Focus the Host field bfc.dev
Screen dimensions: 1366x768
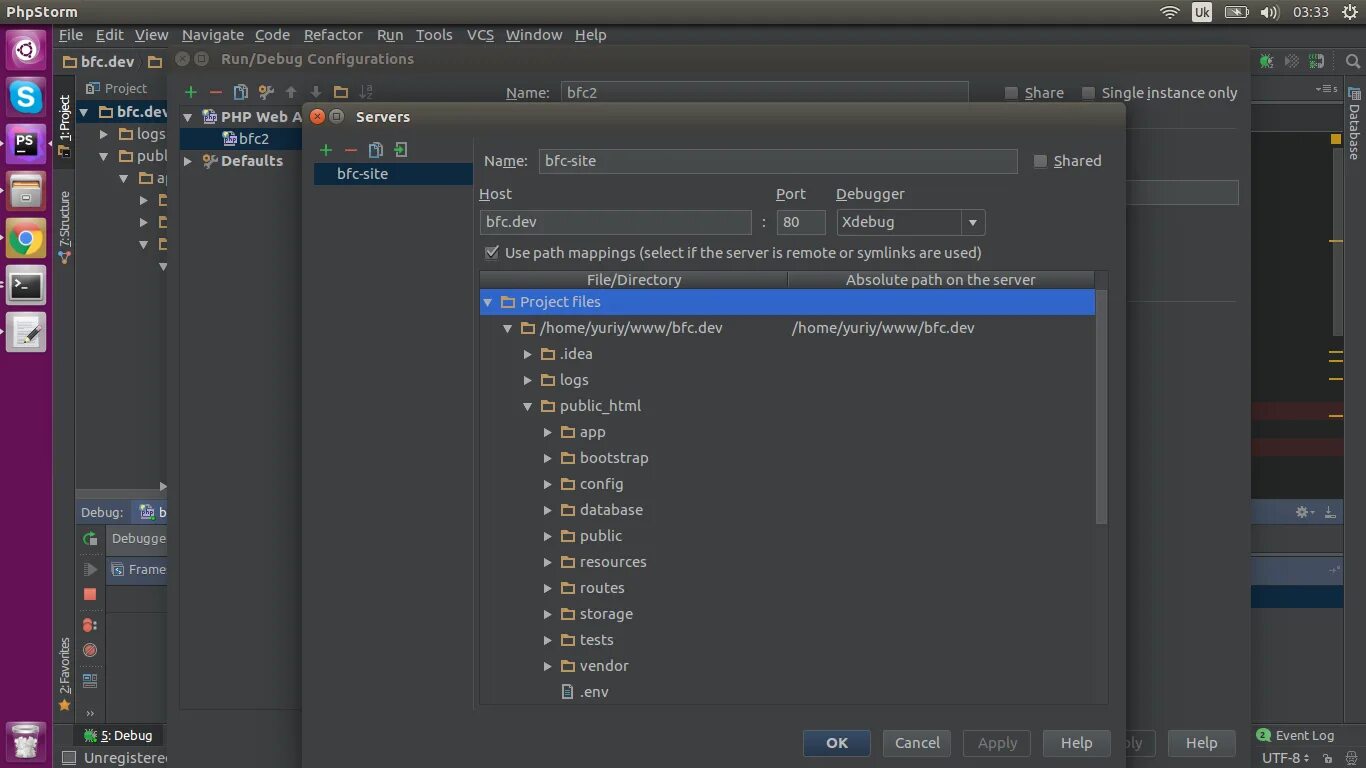pyautogui.click(x=615, y=222)
